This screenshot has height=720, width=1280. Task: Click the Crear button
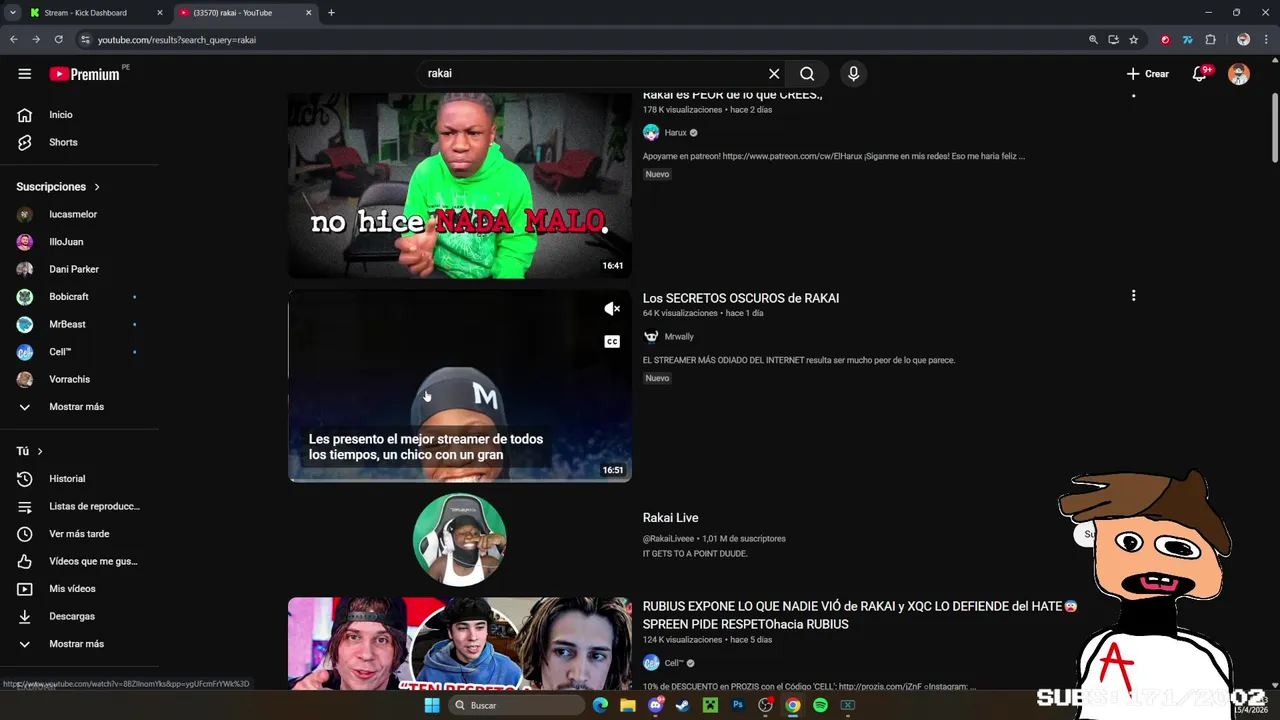click(x=1147, y=73)
